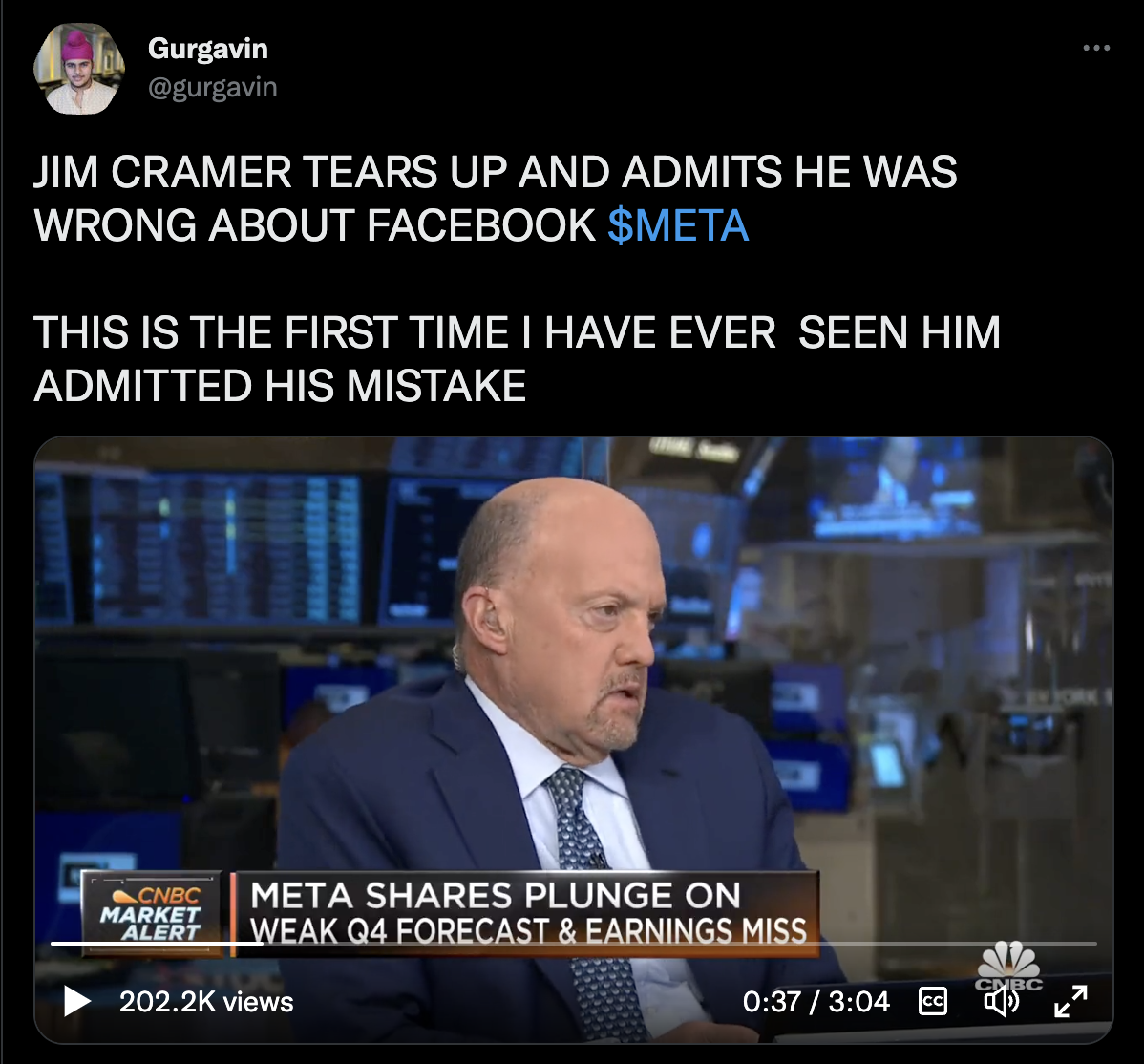1144x1064 pixels.
Task: Expand the video to fullscreen
Action: (x=1071, y=1001)
